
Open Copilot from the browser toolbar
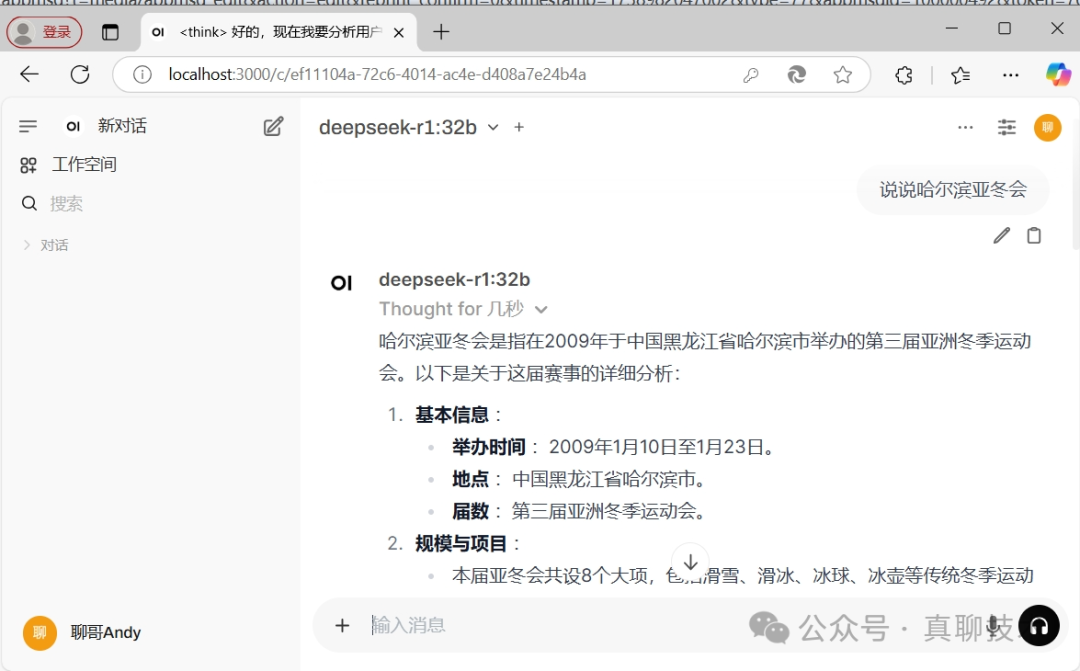[x=1057, y=74]
